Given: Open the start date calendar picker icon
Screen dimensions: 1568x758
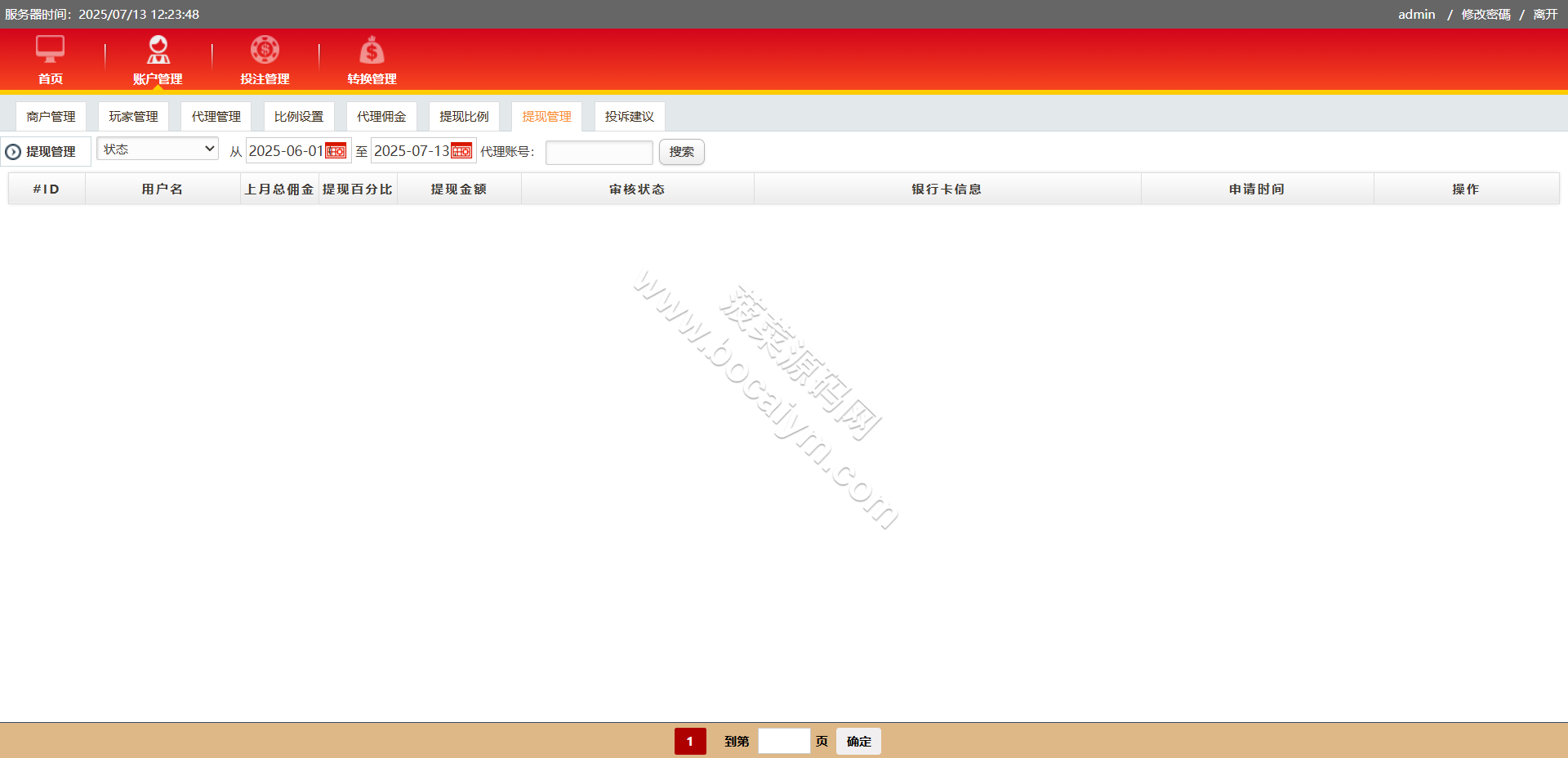Looking at the screenshot, I should (336, 151).
